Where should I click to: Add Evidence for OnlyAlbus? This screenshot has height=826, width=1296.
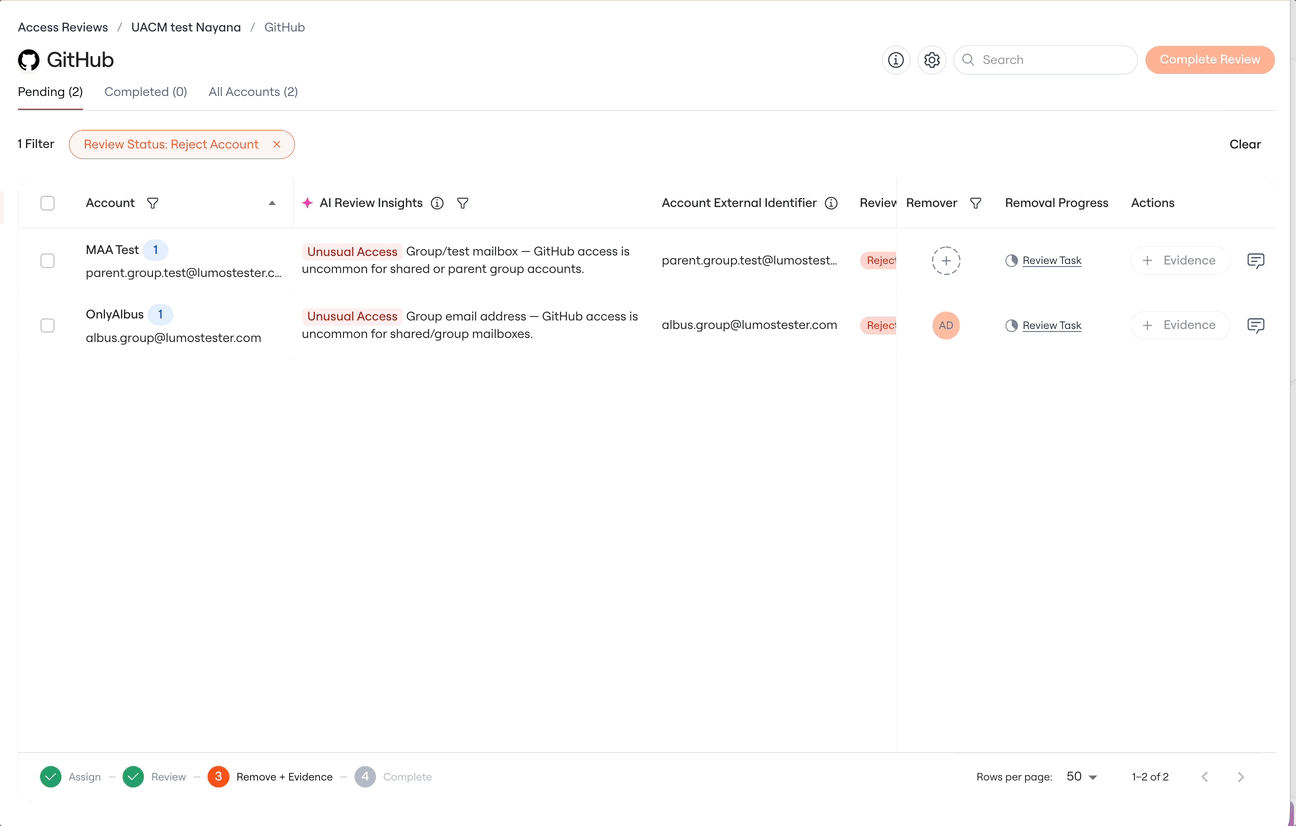1180,325
